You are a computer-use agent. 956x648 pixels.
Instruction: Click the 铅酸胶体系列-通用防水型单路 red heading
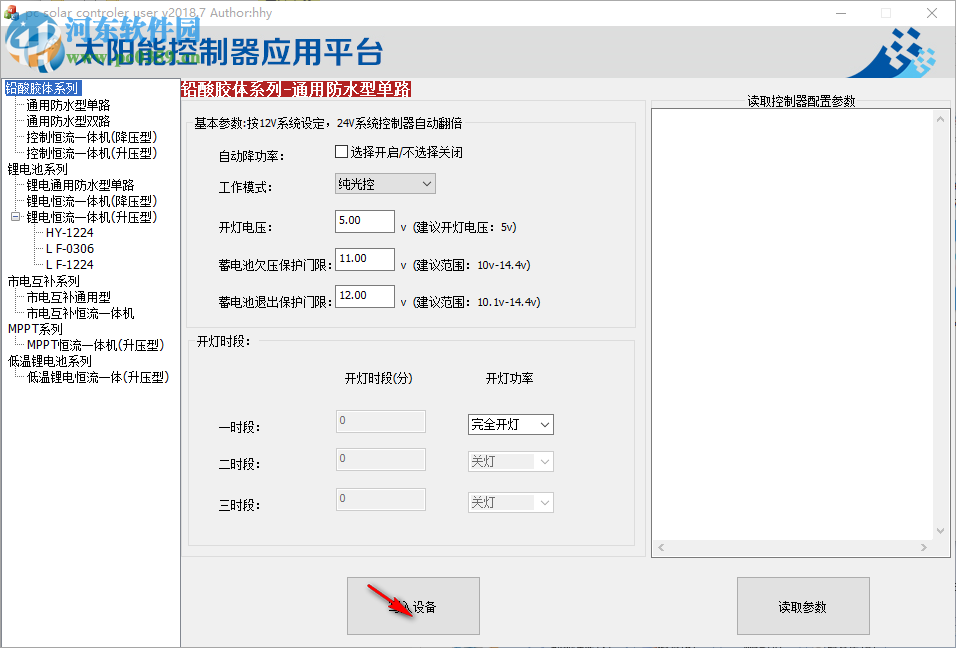pos(296,89)
